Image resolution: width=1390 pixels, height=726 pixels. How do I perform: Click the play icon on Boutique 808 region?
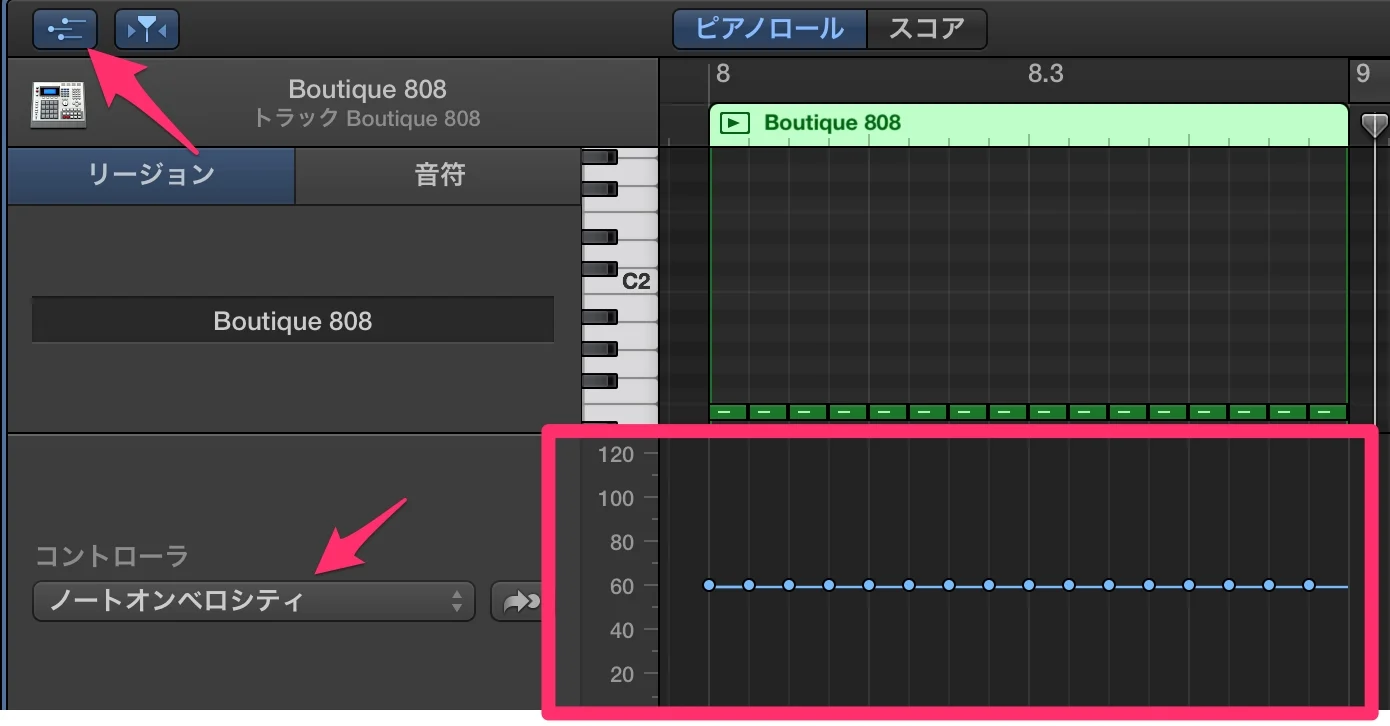coord(735,123)
